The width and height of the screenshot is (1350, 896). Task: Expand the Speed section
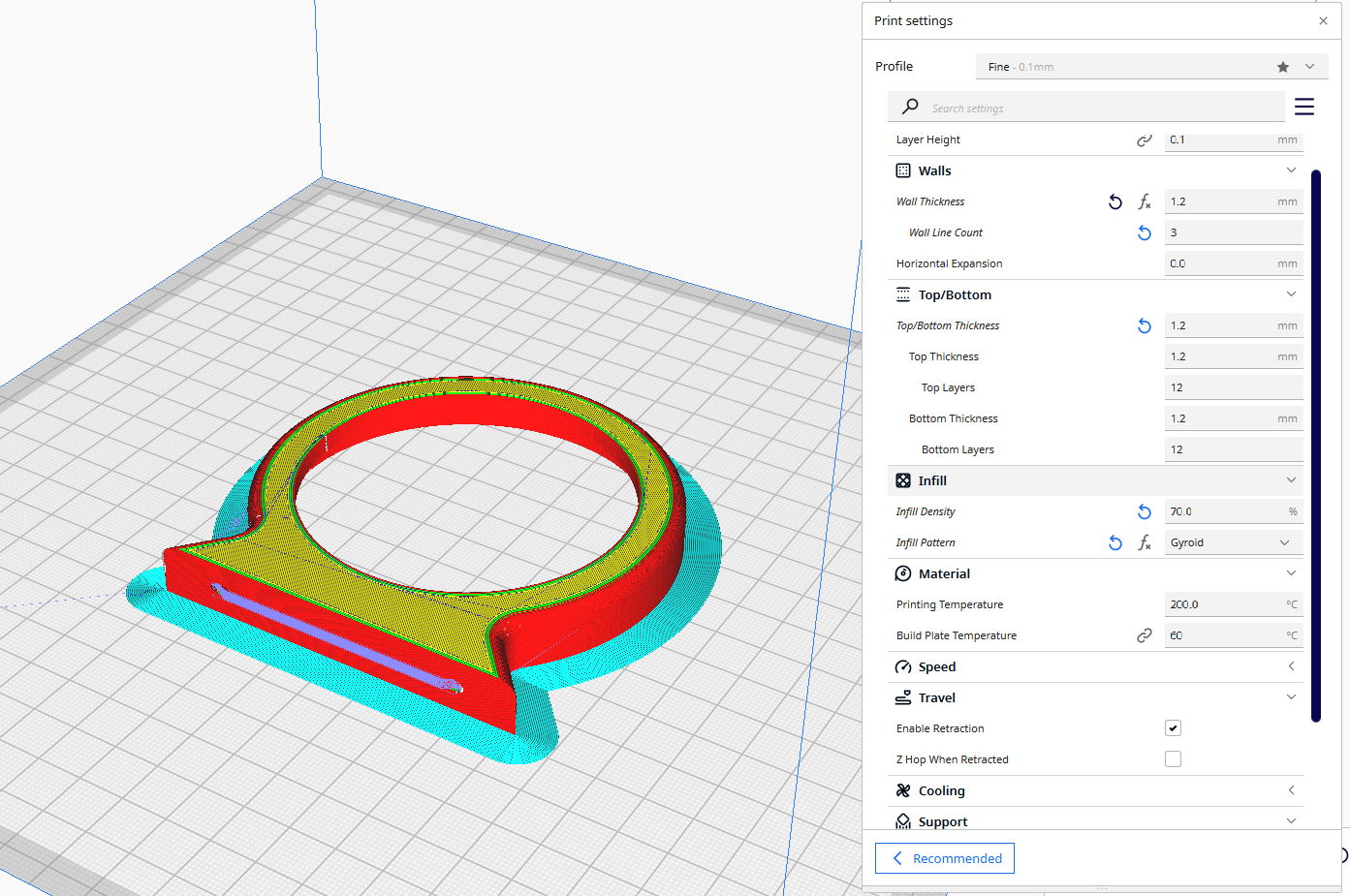pyautogui.click(x=1291, y=666)
